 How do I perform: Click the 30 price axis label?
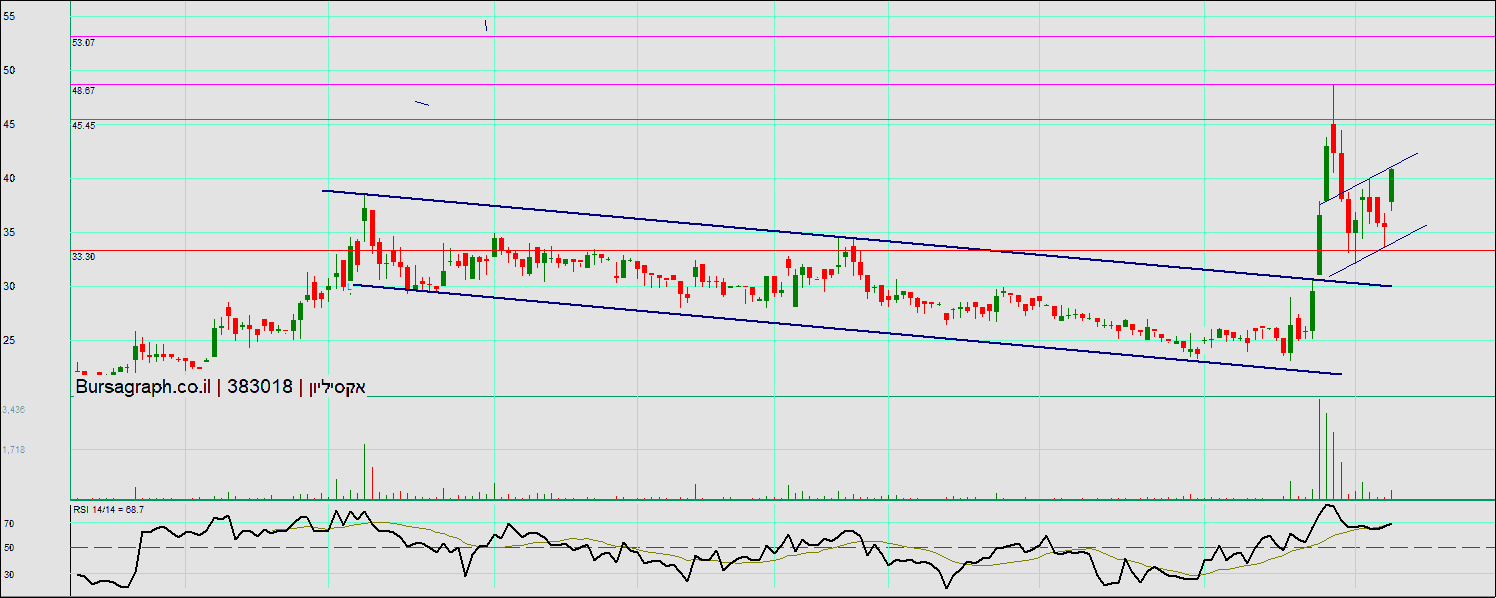[9, 286]
